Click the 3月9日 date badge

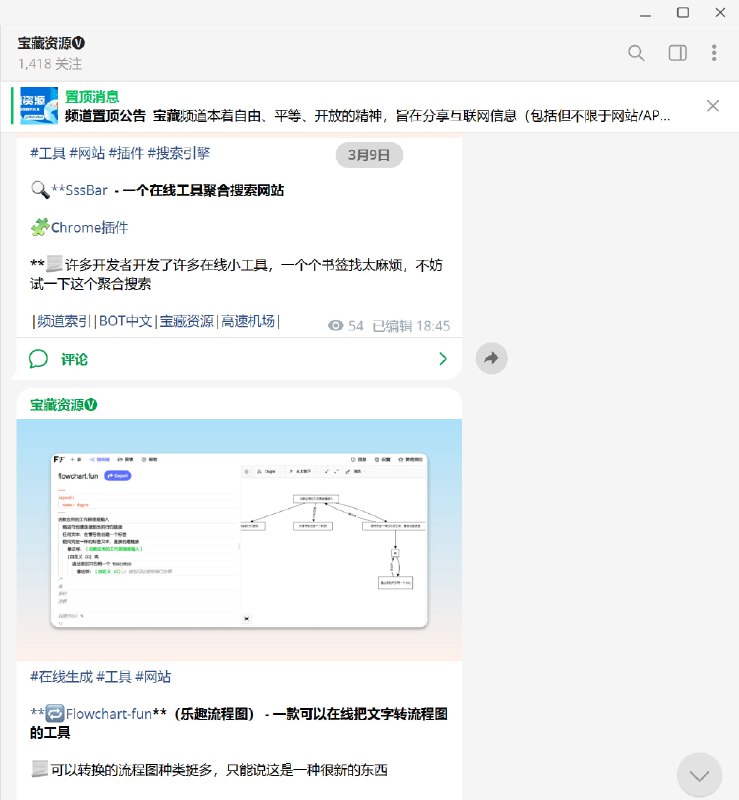369,155
